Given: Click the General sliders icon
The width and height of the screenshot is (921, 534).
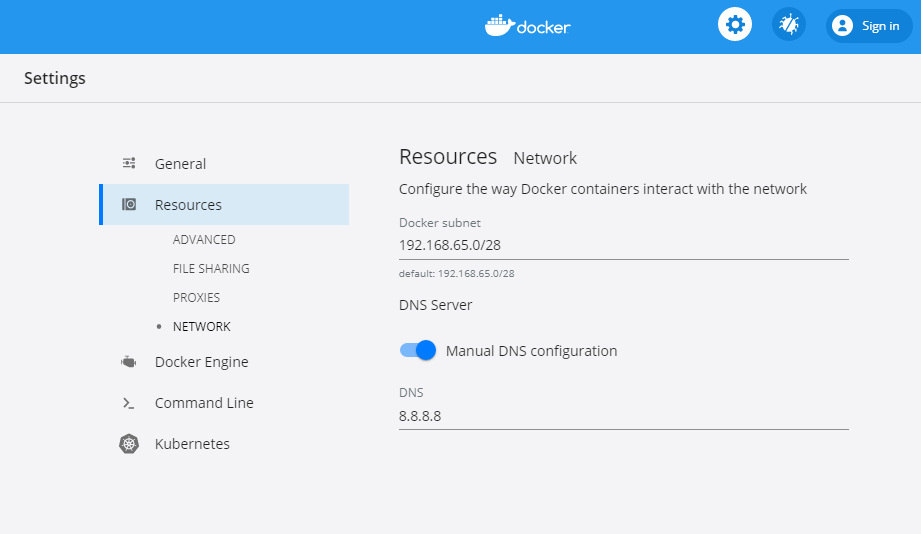Looking at the screenshot, I should click(129, 163).
